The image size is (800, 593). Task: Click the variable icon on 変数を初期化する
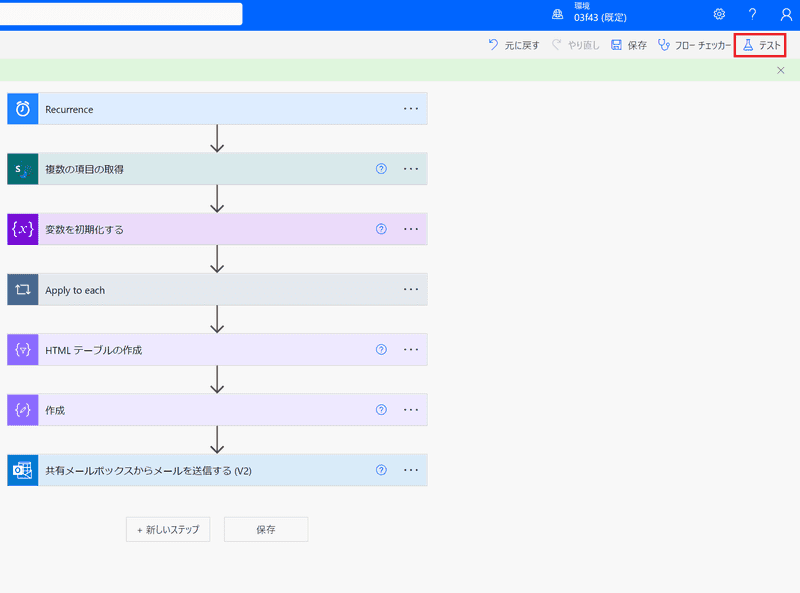point(23,229)
